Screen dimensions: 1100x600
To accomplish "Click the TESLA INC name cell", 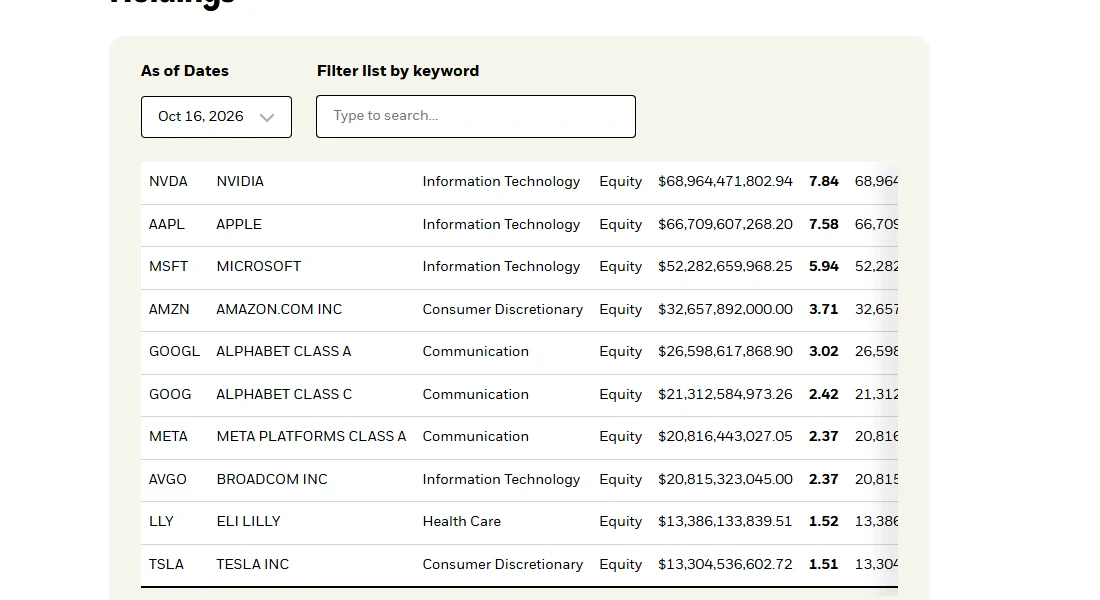I will point(253,564).
